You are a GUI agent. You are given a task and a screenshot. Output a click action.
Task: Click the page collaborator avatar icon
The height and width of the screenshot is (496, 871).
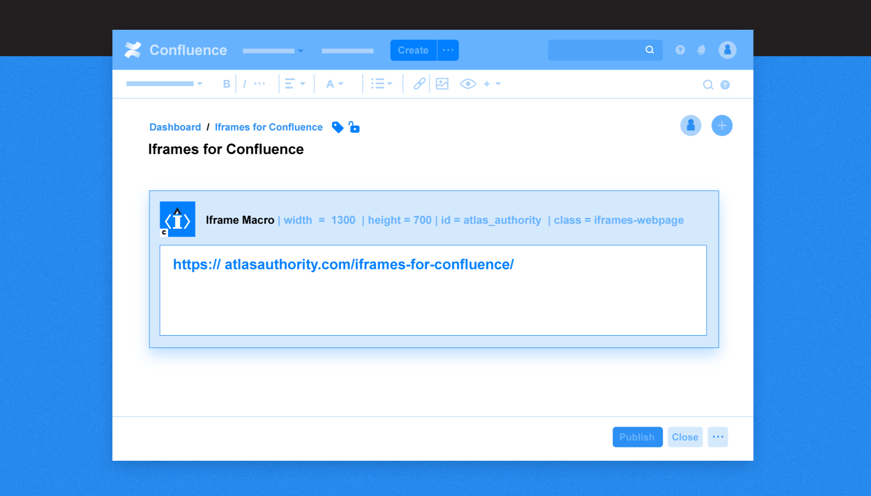coord(690,126)
